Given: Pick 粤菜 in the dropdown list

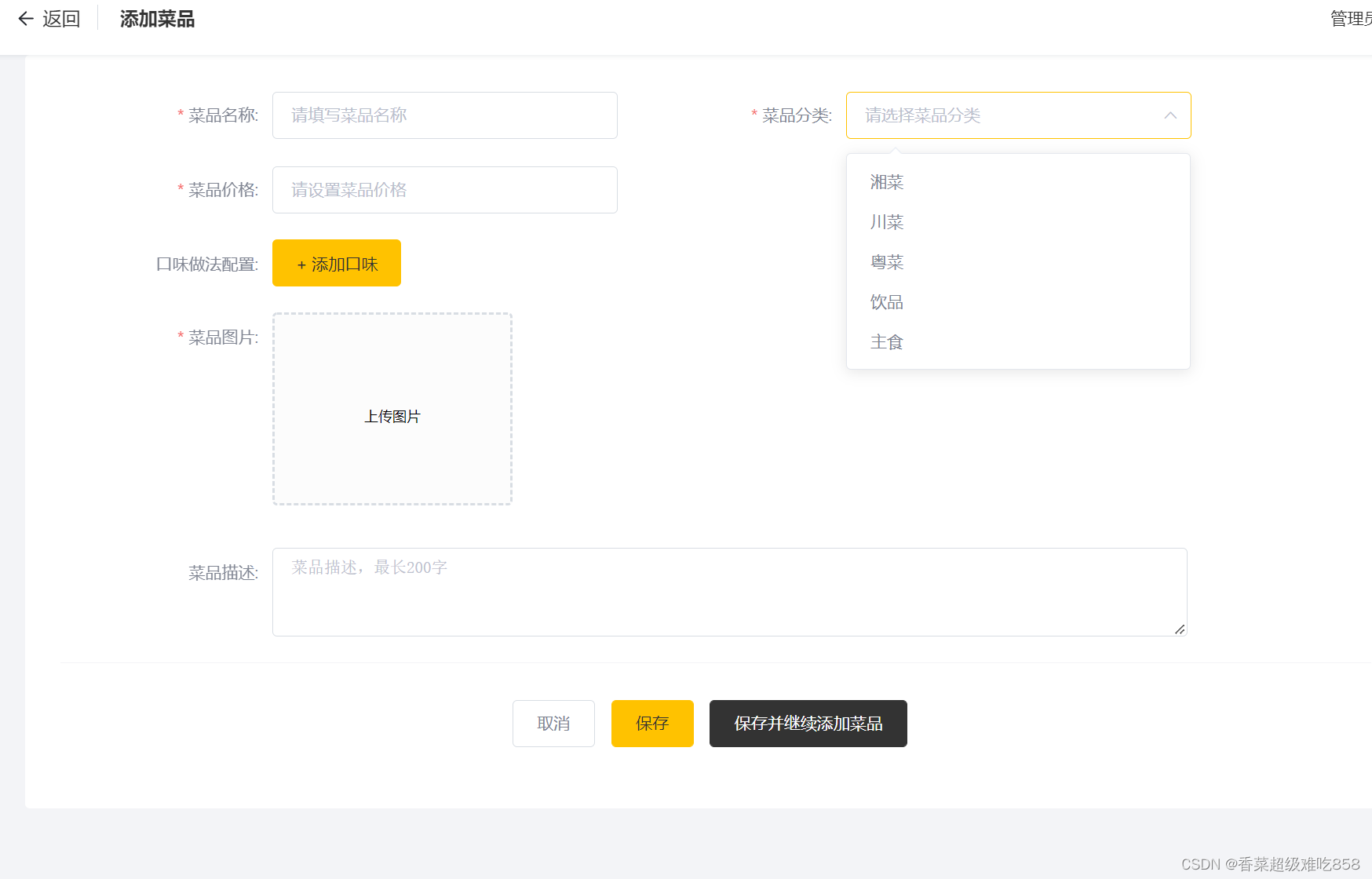Looking at the screenshot, I should 1018,262.
